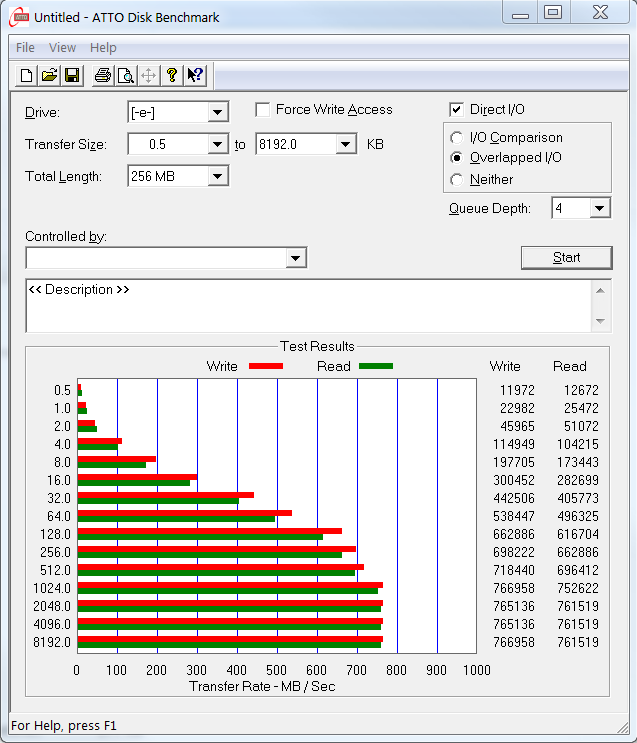Click the yellow question mark About icon
Image resolution: width=637 pixels, height=743 pixels.
click(172, 75)
